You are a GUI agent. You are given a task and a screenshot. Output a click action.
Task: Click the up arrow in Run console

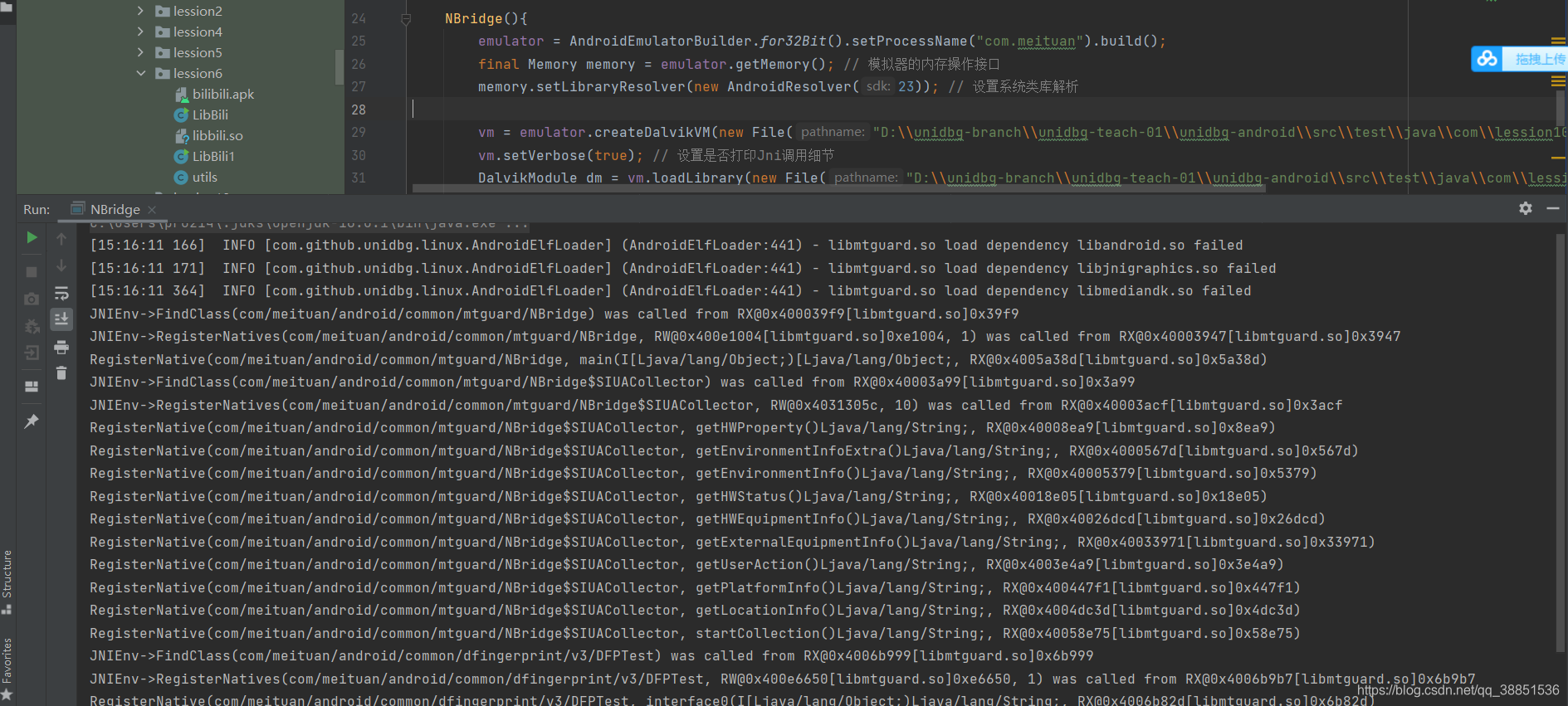click(x=61, y=239)
